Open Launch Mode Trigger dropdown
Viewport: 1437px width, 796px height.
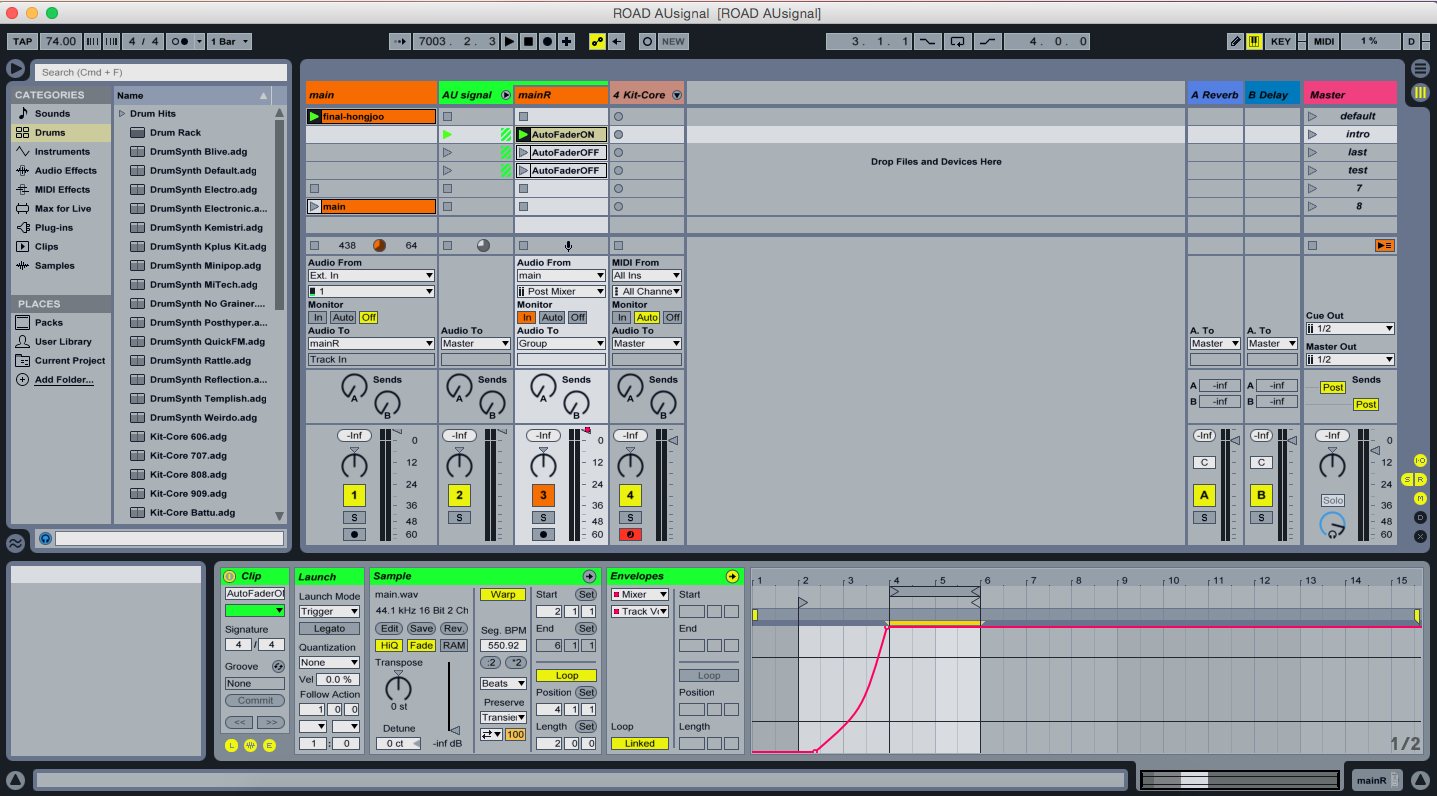(x=329, y=611)
